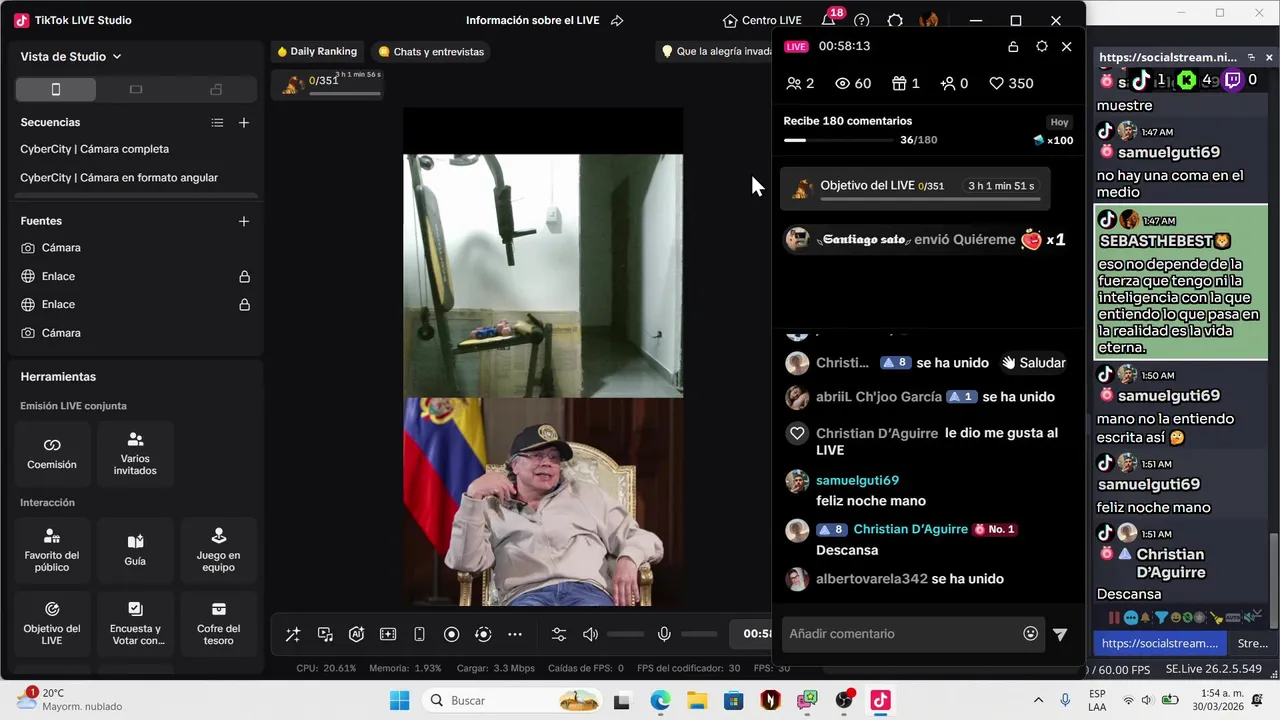This screenshot has height=720, width=1280.
Task: Mute the microphone
Action: pyautogui.click(x=664, y=634)
